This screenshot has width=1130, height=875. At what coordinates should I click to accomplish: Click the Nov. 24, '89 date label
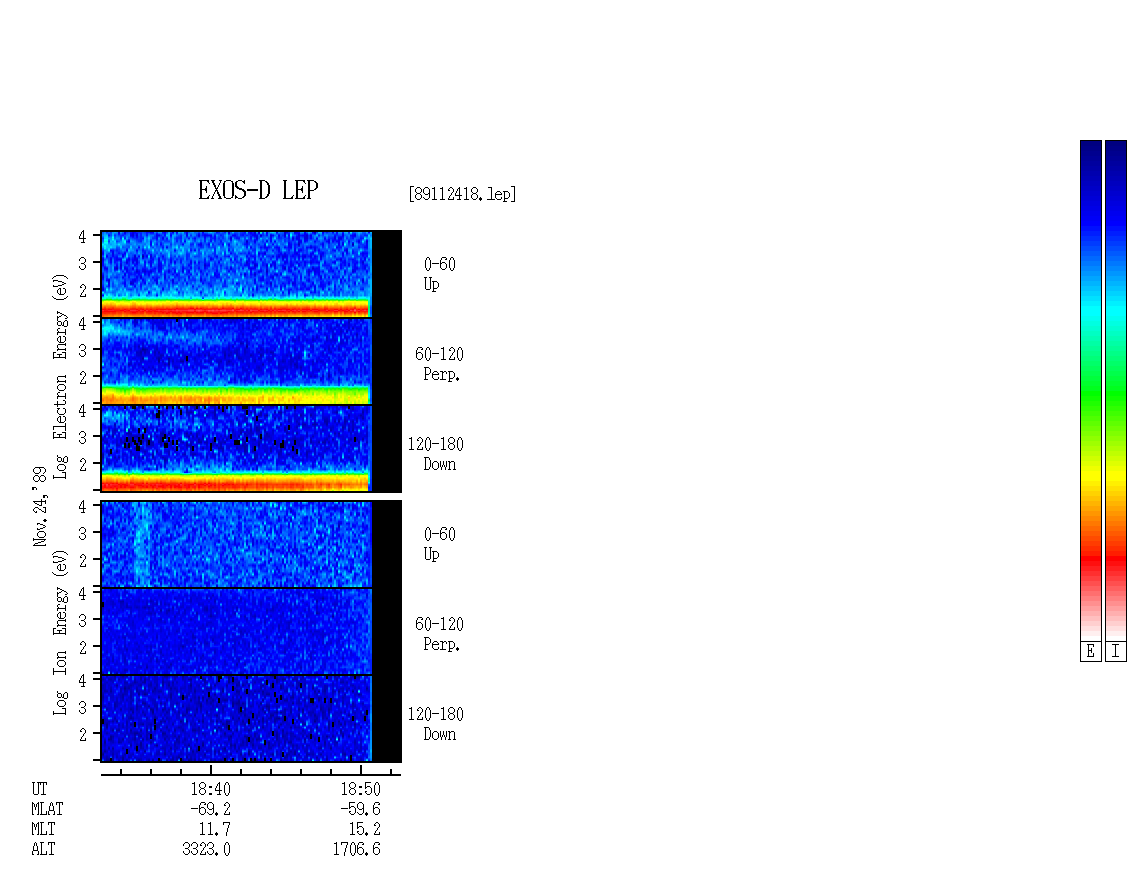(40, 507)
